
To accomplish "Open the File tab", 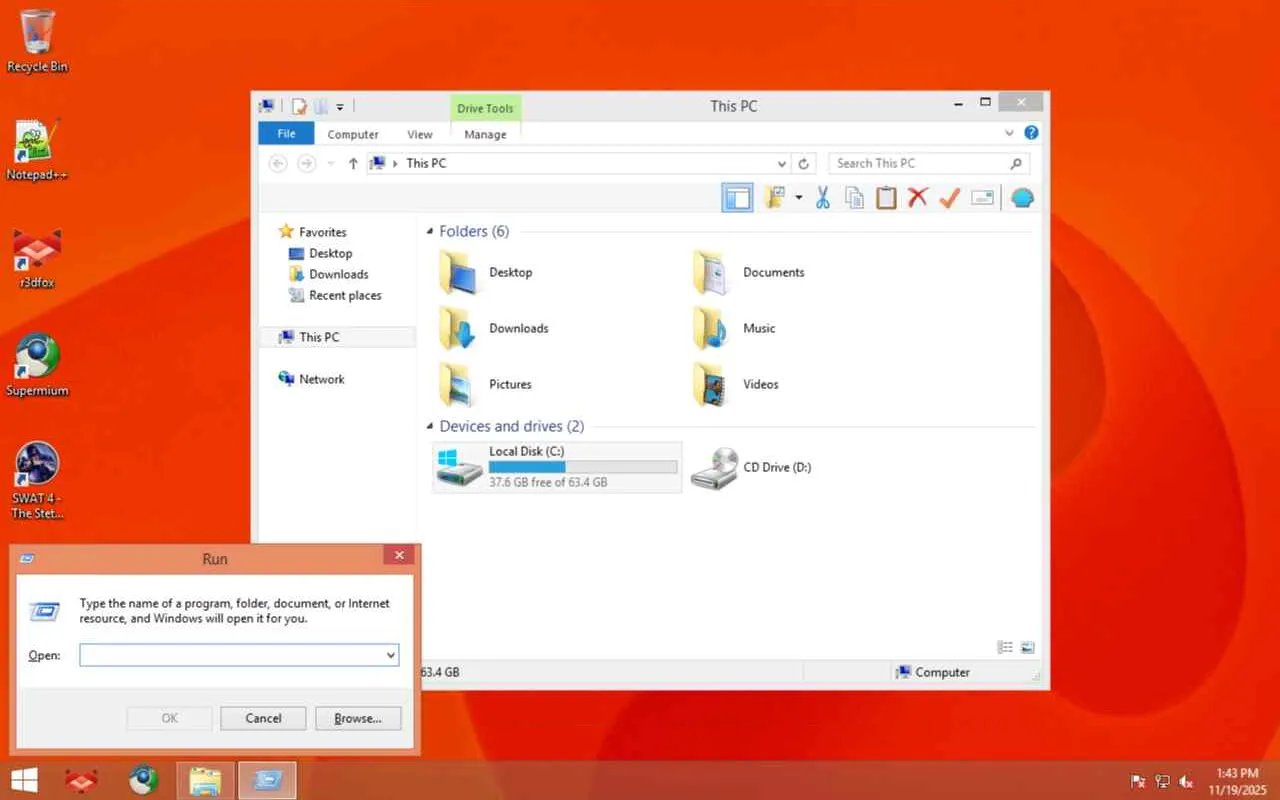I will click(x=286, y=134).
